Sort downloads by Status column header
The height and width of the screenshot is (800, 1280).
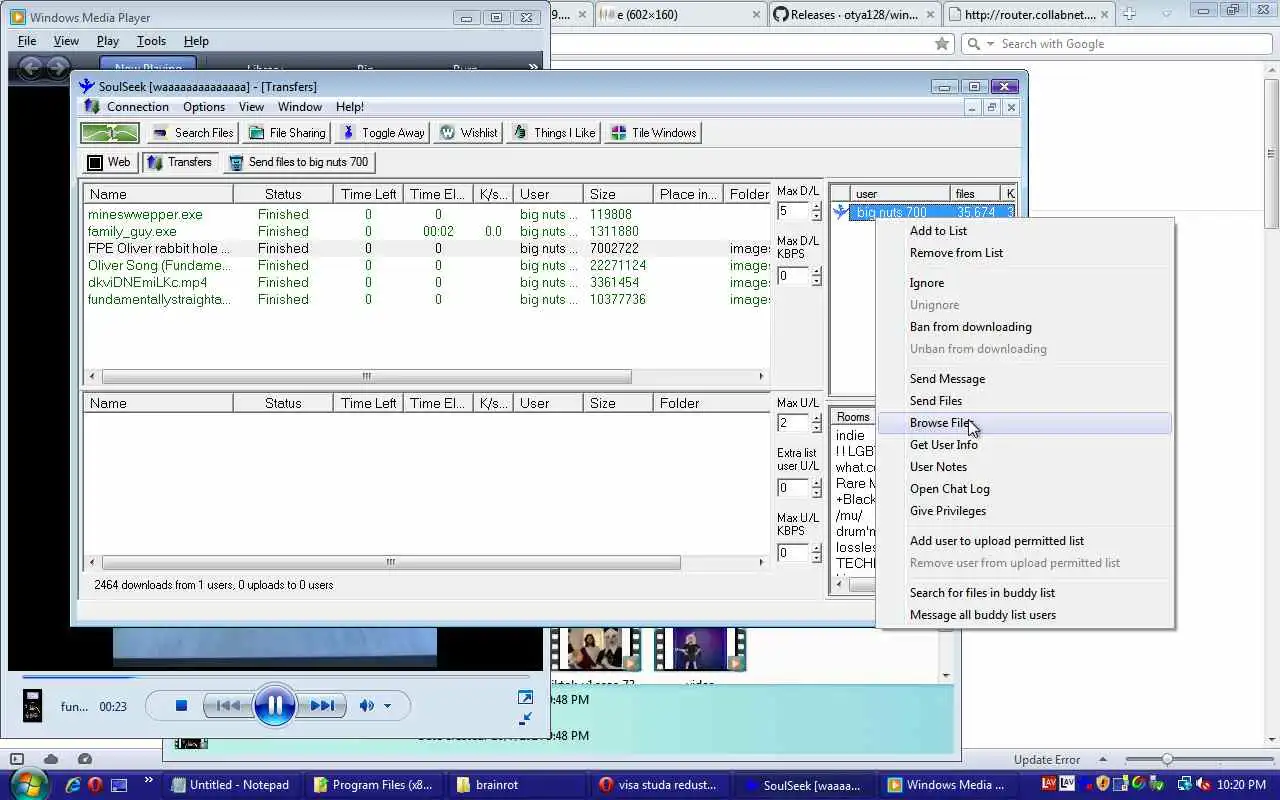click(x=283, y=194)
